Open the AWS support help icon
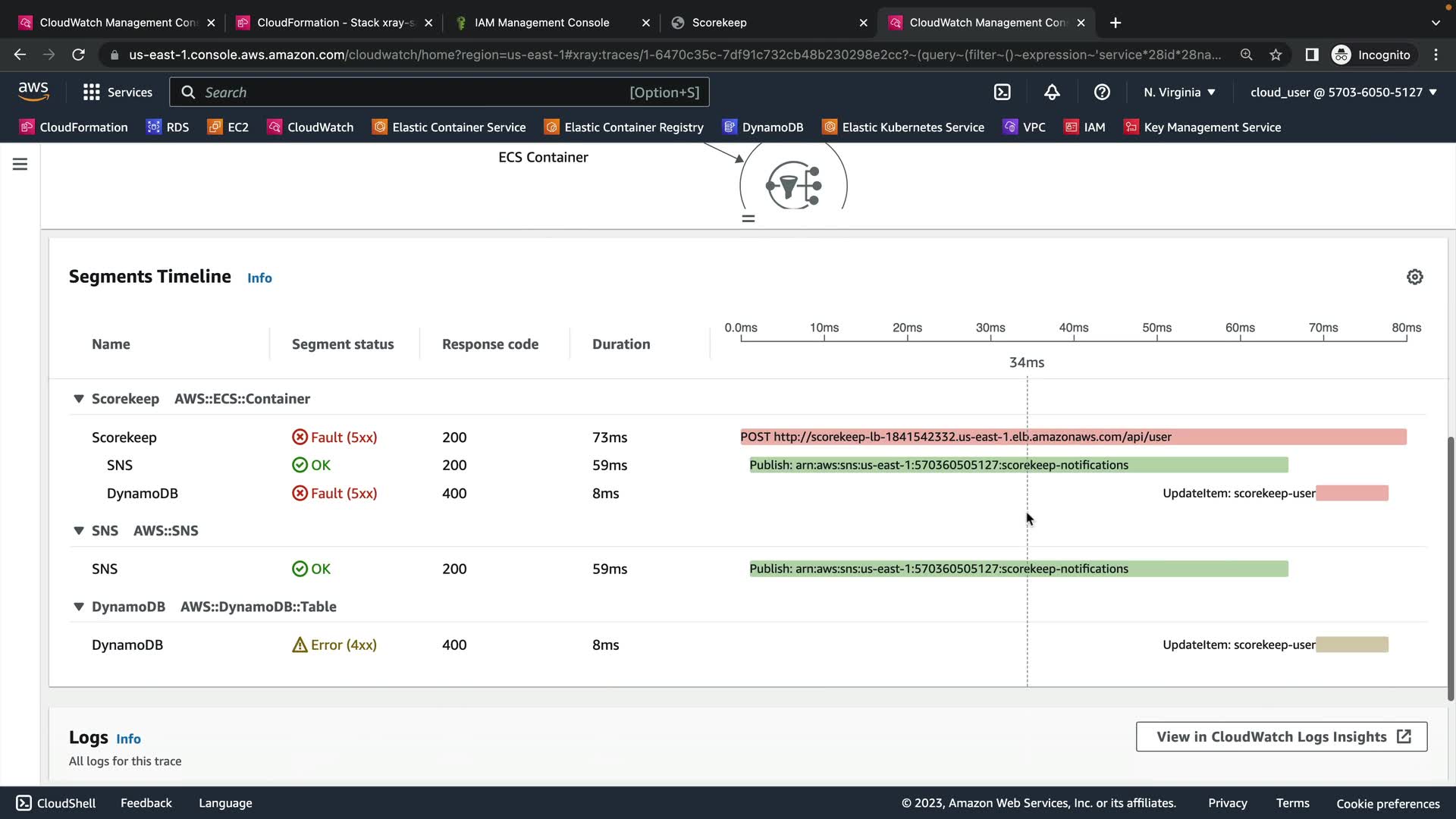This screenshot has width=1456, height=819. pos(1102,93)
